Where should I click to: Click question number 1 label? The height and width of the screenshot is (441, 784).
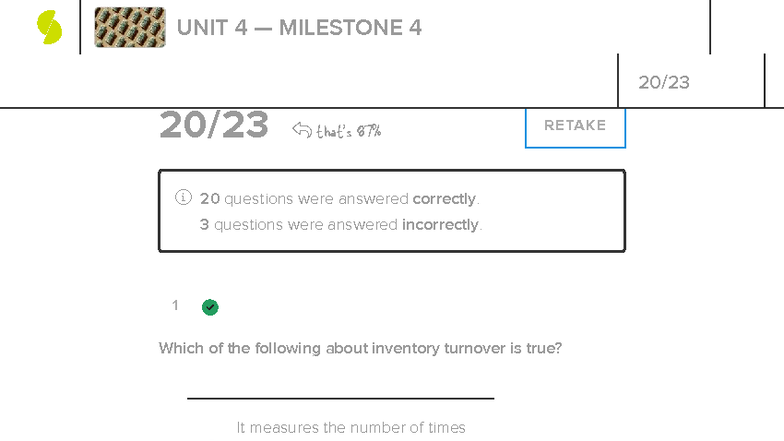coord(175,305)
